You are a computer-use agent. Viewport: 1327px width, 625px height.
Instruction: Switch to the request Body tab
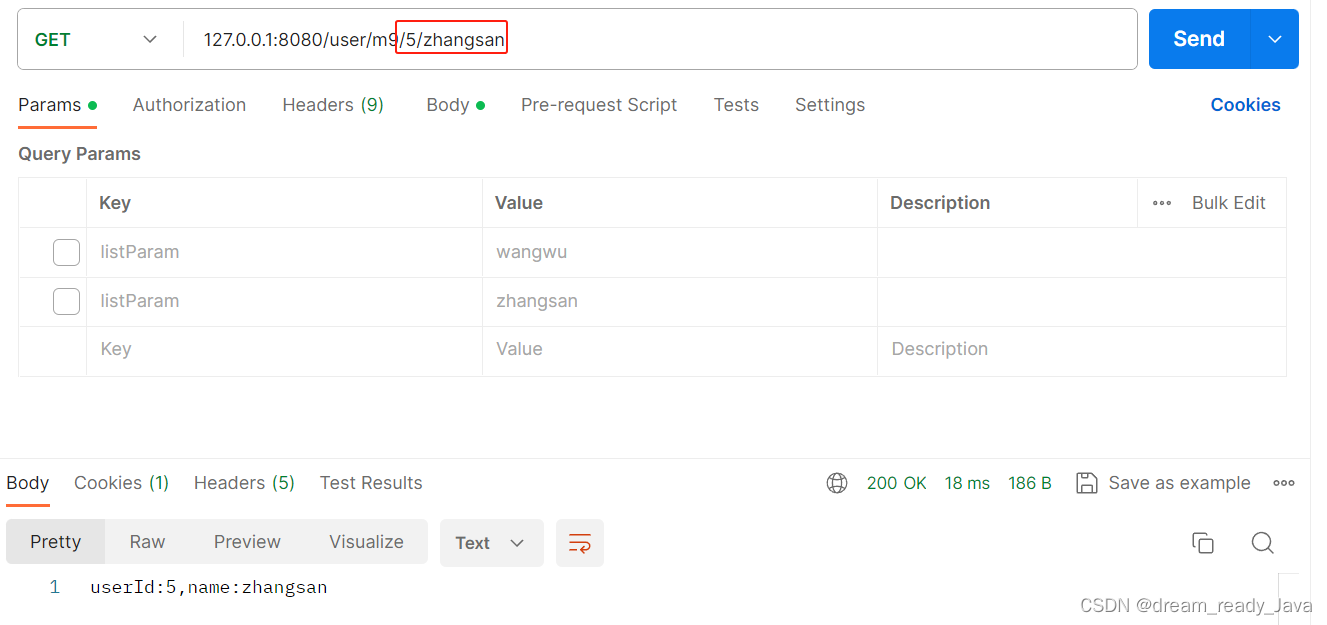(x=455, y=105)
